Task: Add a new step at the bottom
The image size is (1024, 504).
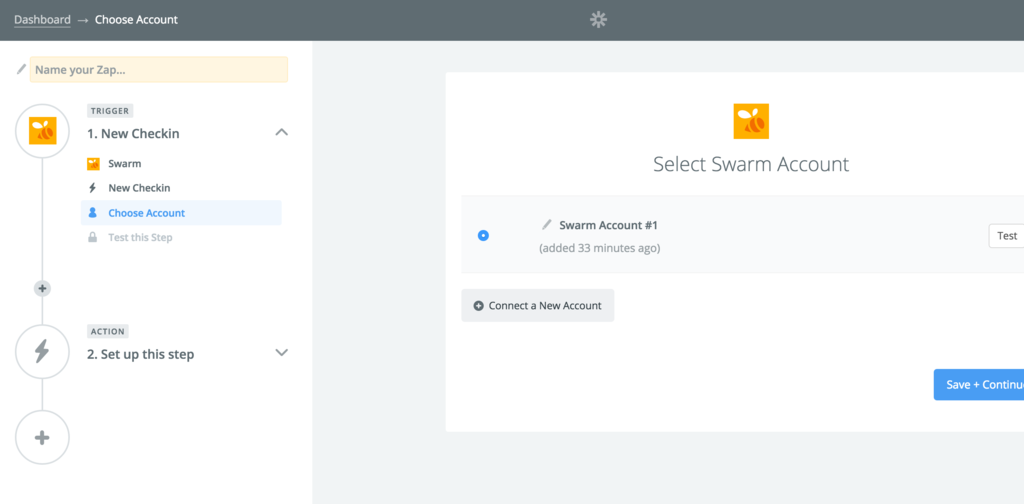Action: 42,437
